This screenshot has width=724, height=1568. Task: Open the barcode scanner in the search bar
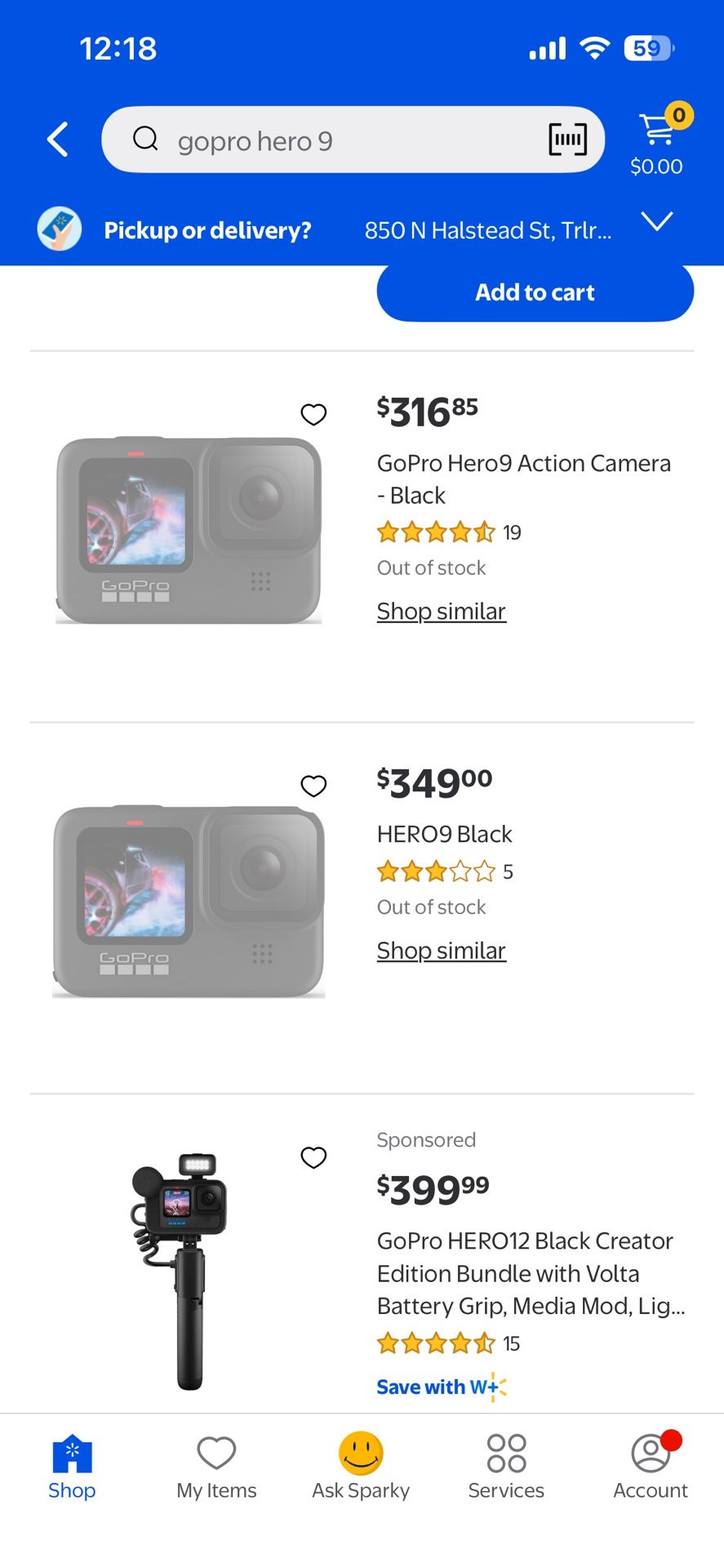click(x=568, y=140)
